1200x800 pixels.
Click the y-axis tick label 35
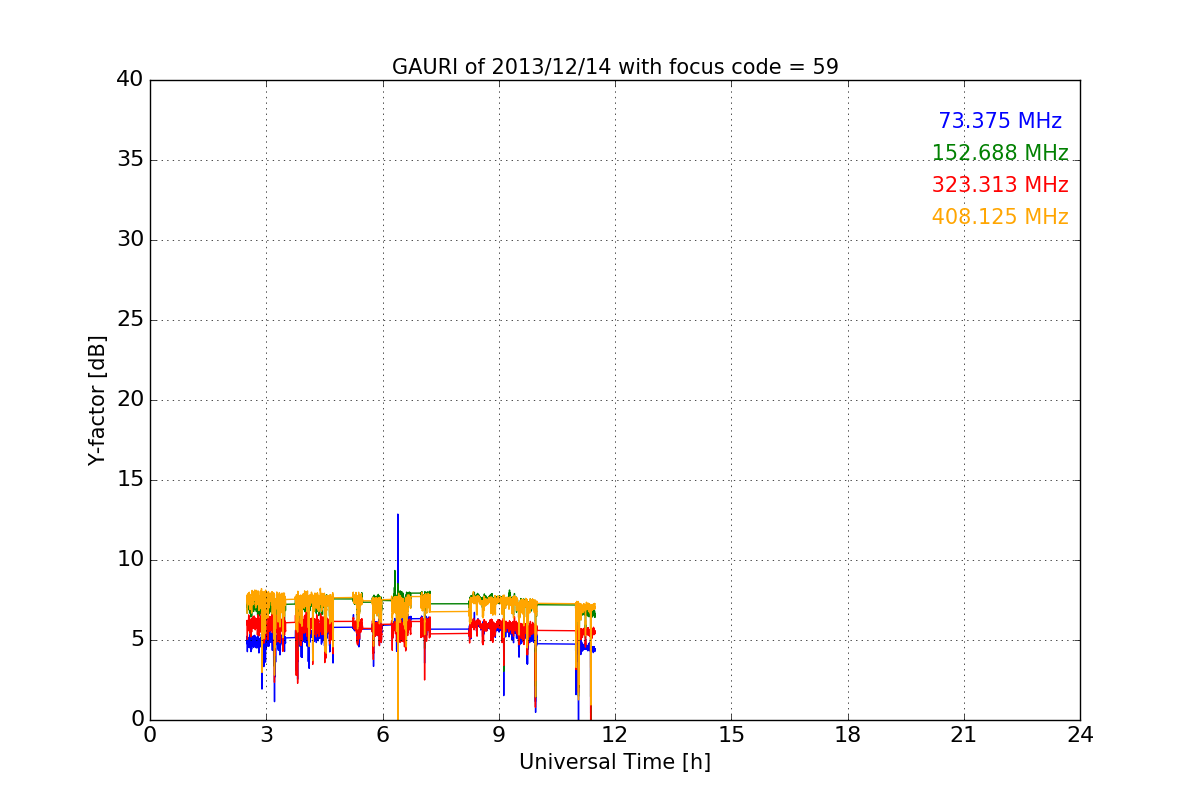(x=130, y=160)
